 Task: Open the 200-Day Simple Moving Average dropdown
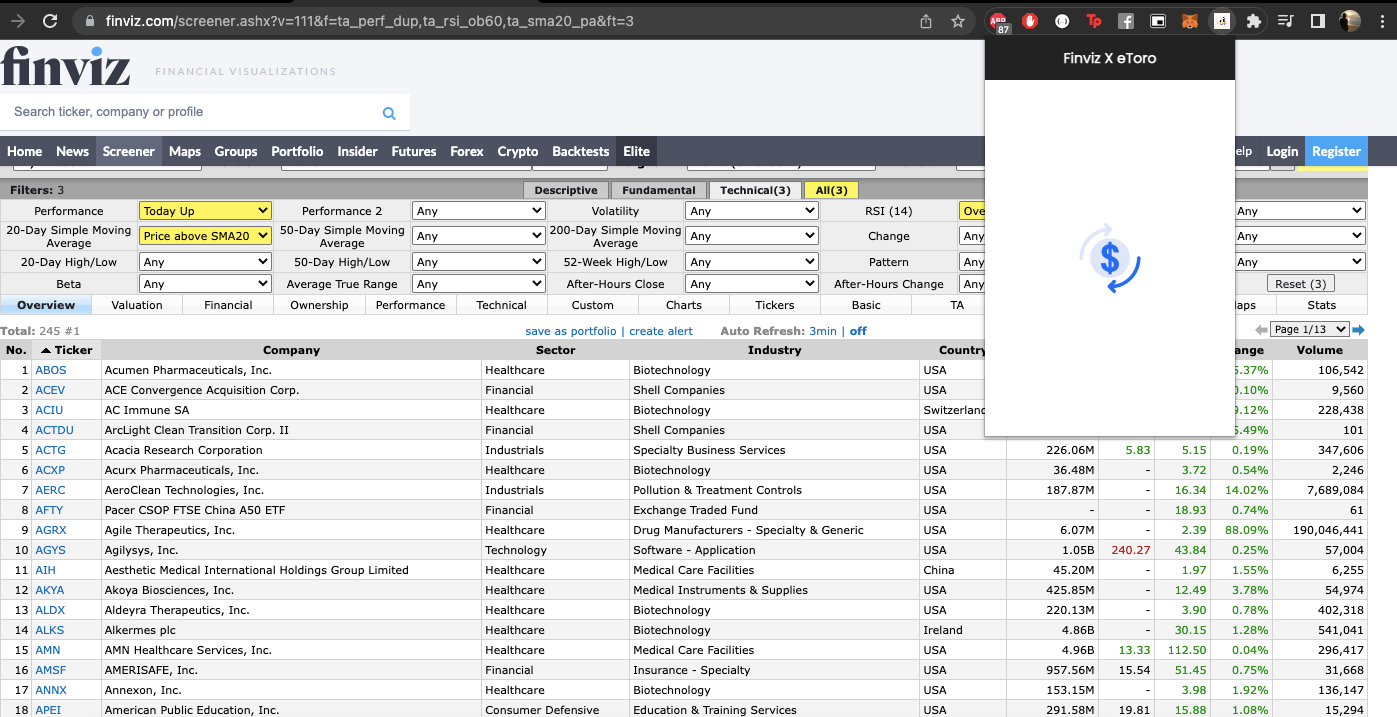pyautogui.click(x=751, y=236)
